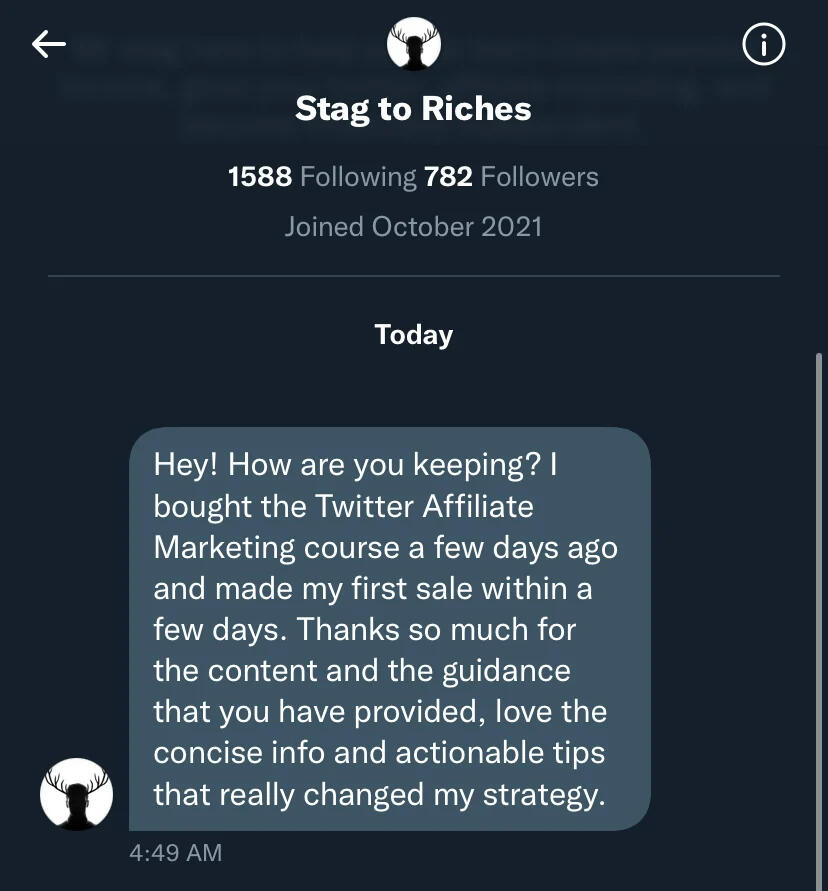The width and height of the screenshot is (828, 891).
Task: Tap the stag avatar above the profile name
Action: [x=413, y=44]
